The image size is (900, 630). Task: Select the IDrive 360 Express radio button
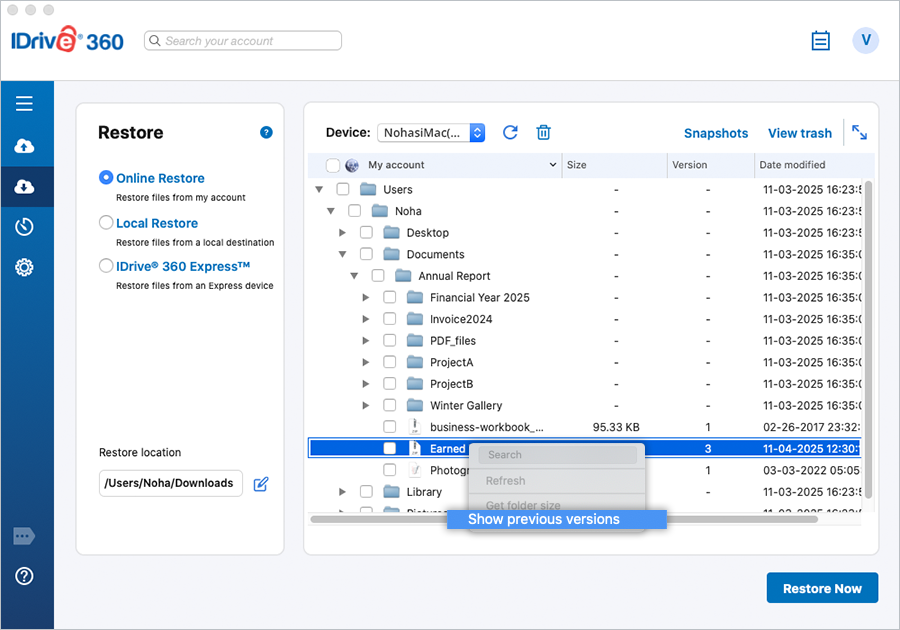point(106,266)
